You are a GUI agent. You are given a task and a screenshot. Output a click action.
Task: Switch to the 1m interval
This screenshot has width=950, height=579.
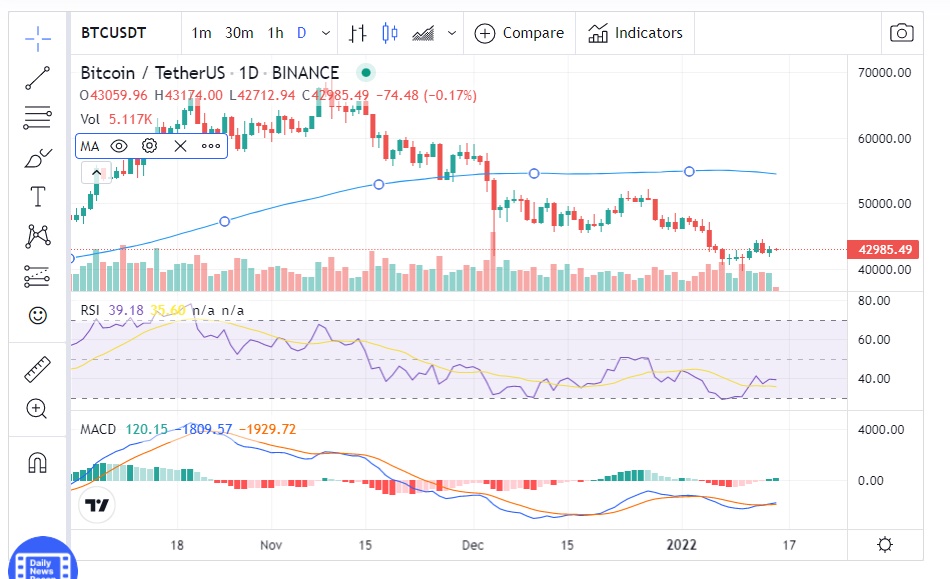202,33
